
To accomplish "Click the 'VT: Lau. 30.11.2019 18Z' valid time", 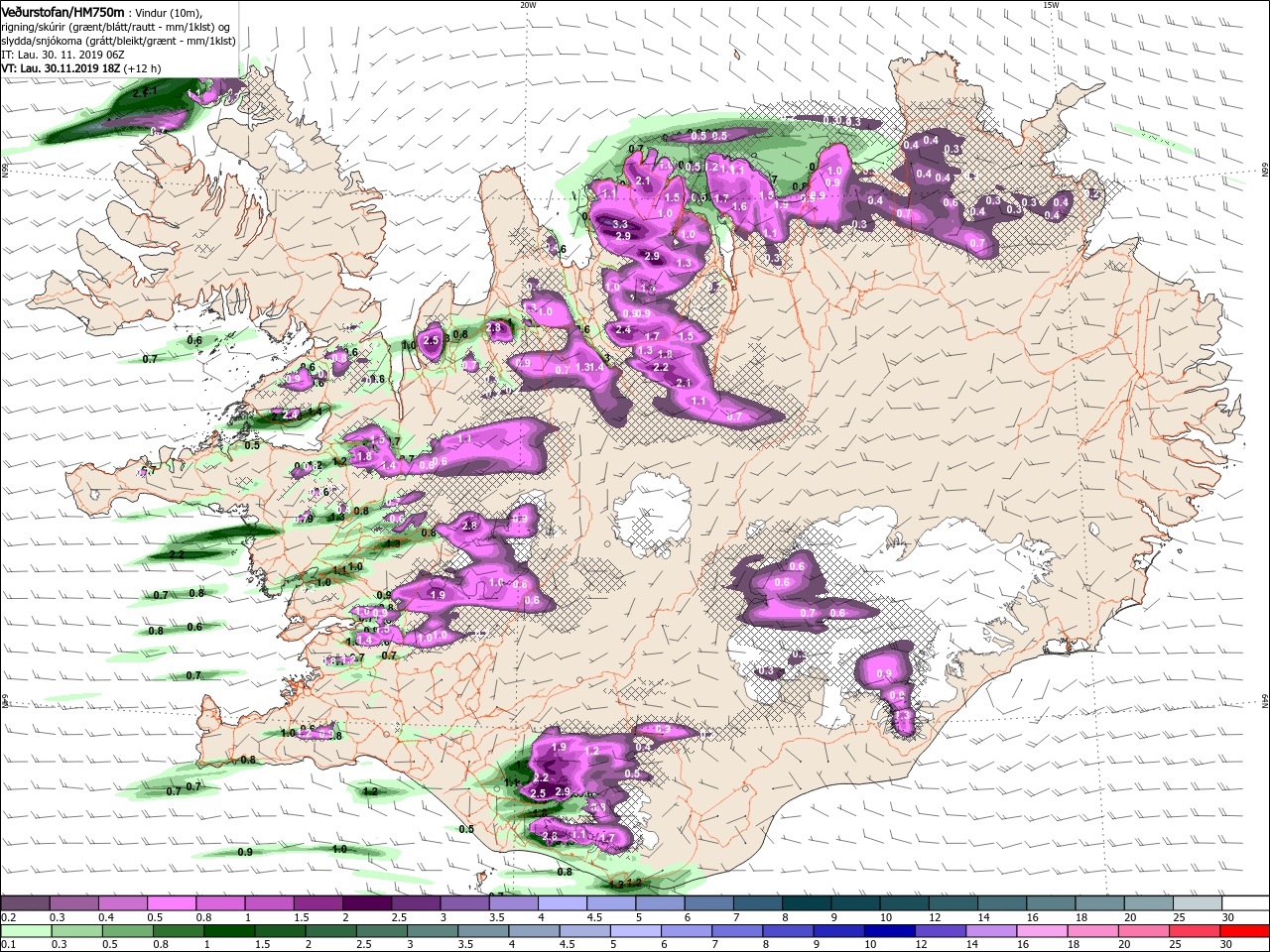I will tap(62, 68).
